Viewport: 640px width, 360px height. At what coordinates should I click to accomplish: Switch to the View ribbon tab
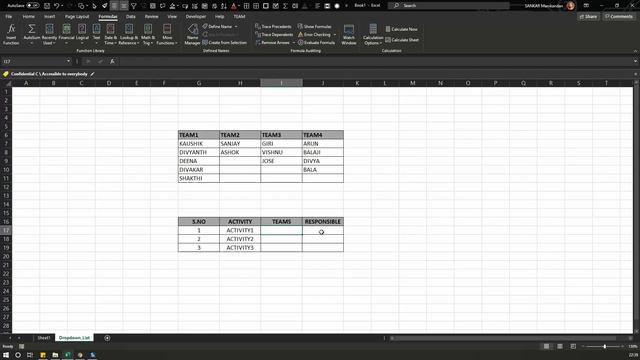(x=172, y=17)
